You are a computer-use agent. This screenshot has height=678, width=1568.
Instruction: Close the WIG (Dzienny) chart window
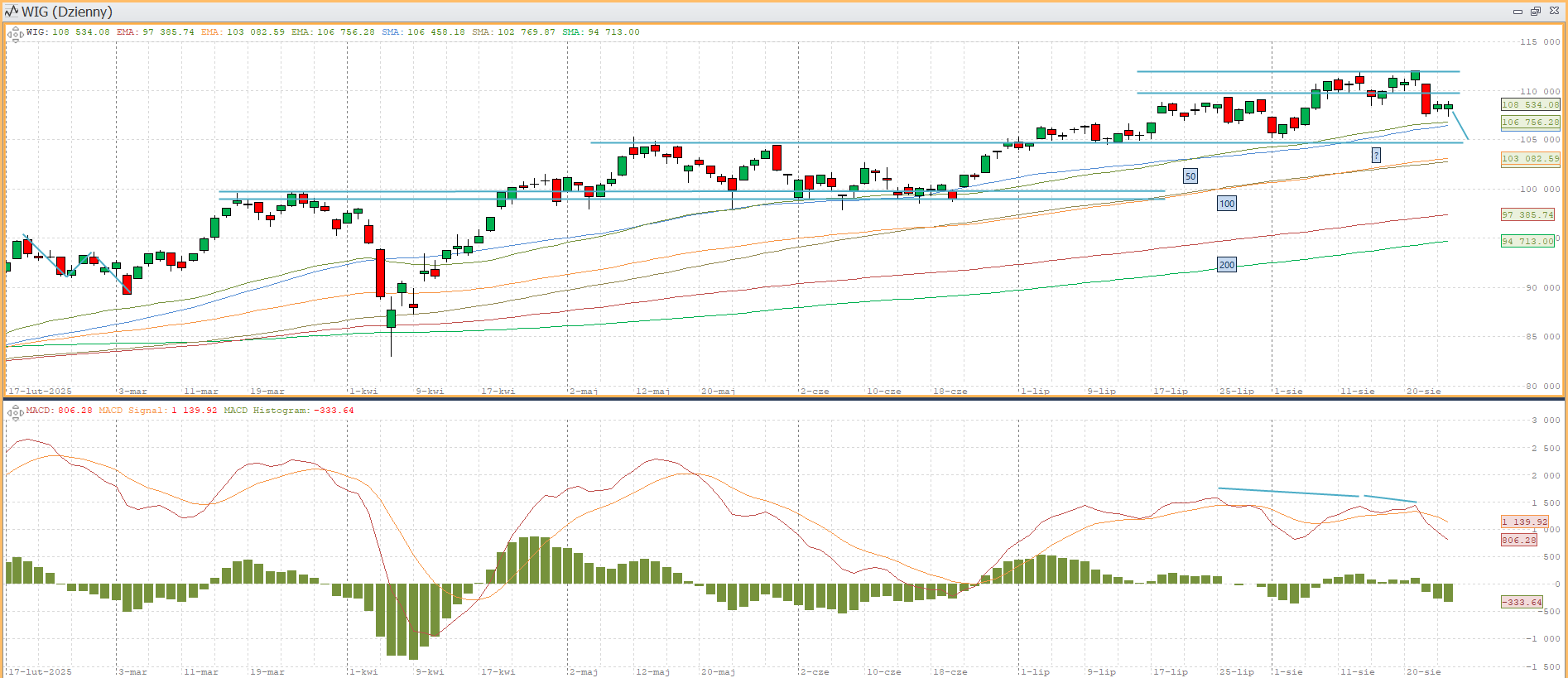pyautogui.click(x=1554, y=12)
